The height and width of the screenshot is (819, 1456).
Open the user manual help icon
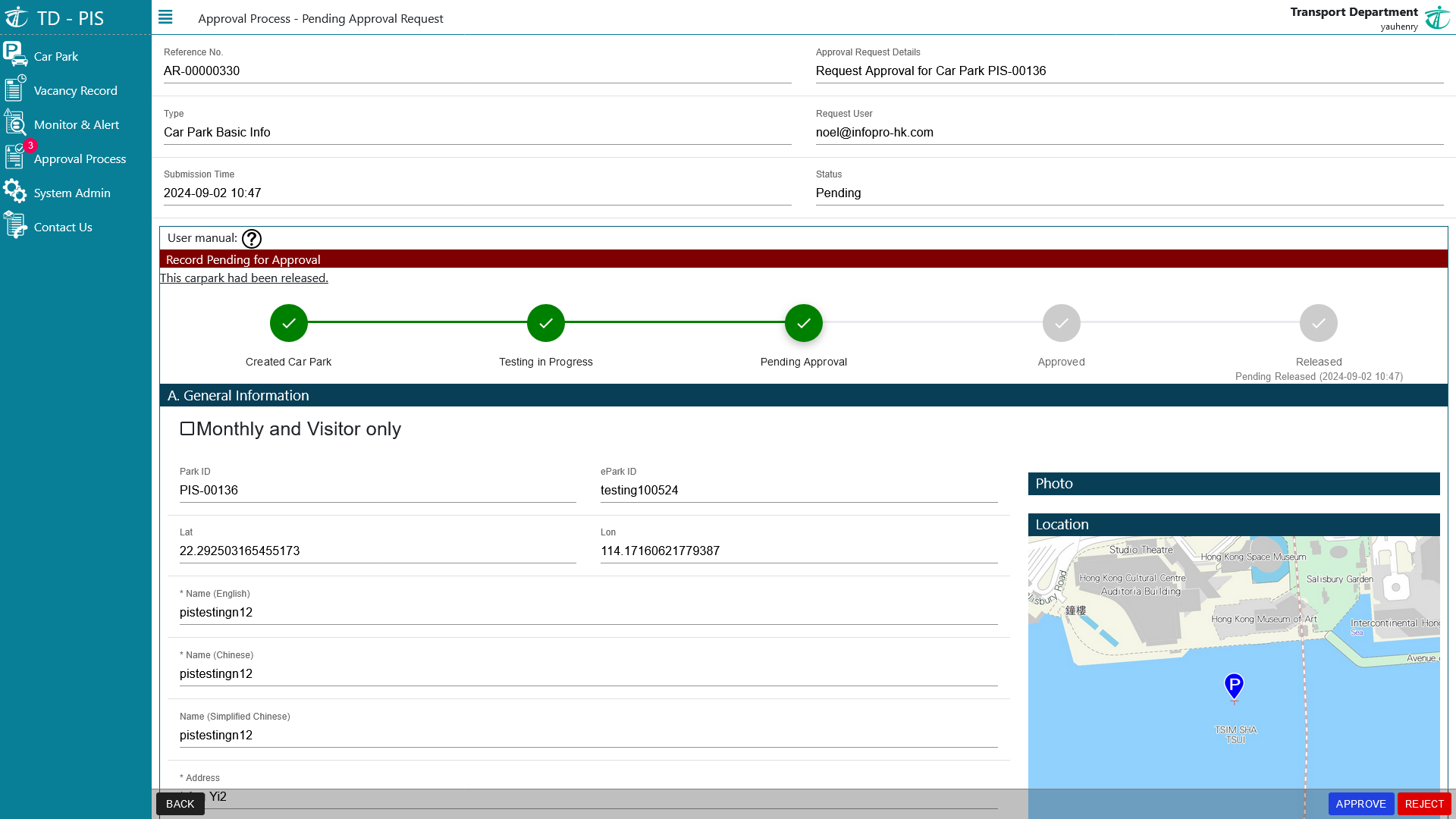coord(252,239)
